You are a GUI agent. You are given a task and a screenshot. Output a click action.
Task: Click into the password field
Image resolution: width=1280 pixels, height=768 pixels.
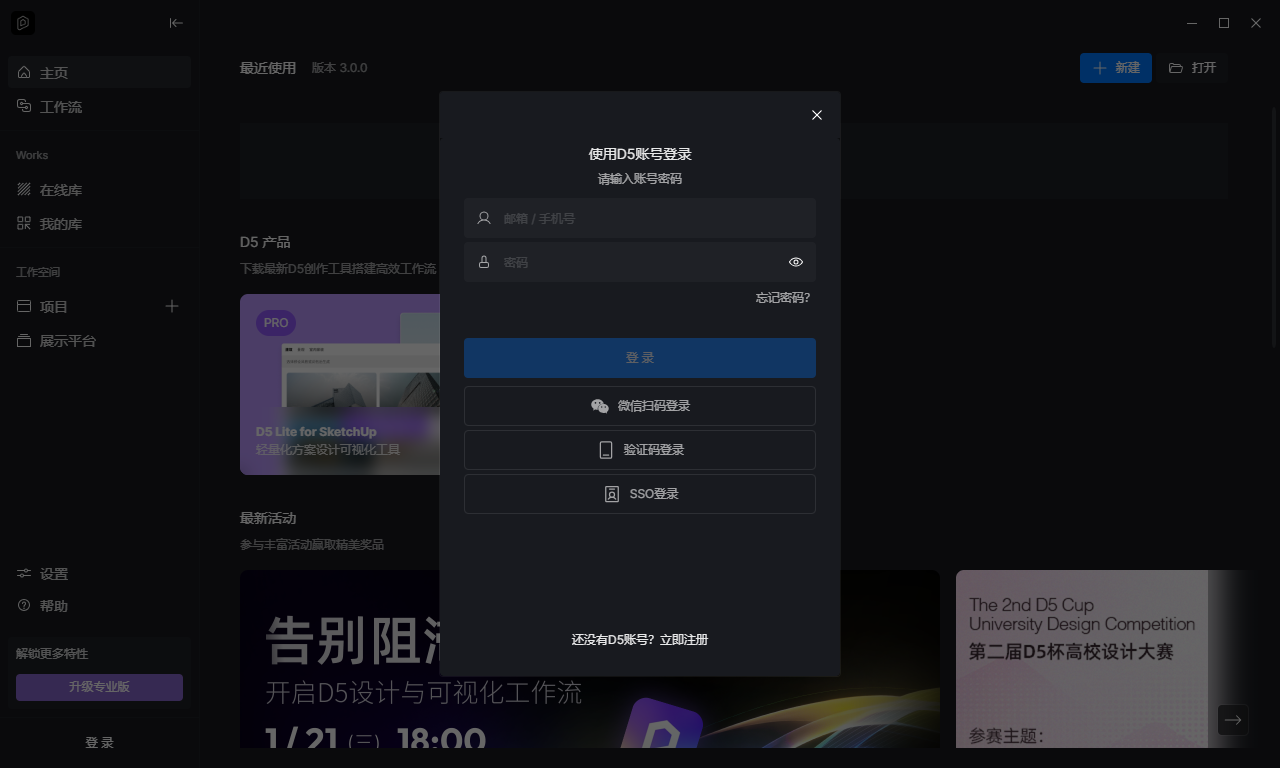[x=640, y=262]
